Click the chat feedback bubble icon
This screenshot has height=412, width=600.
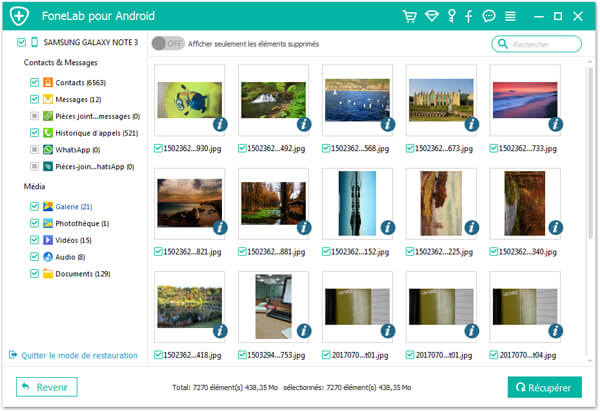[x=489, y=16]
